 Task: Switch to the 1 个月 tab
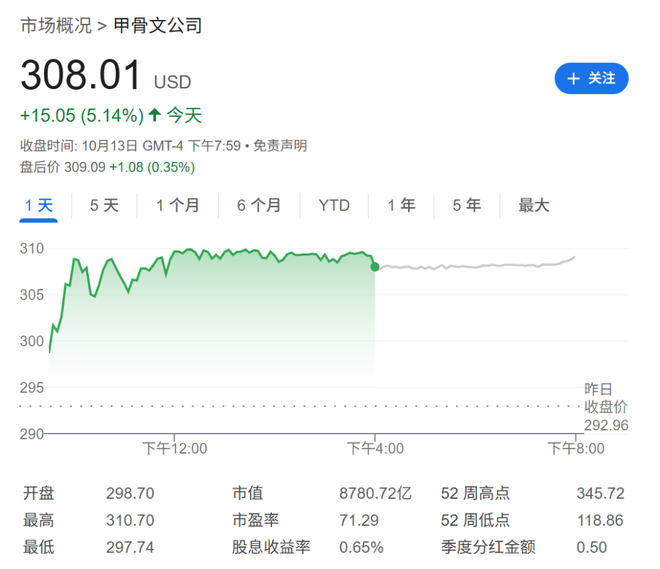click(178, 205)
